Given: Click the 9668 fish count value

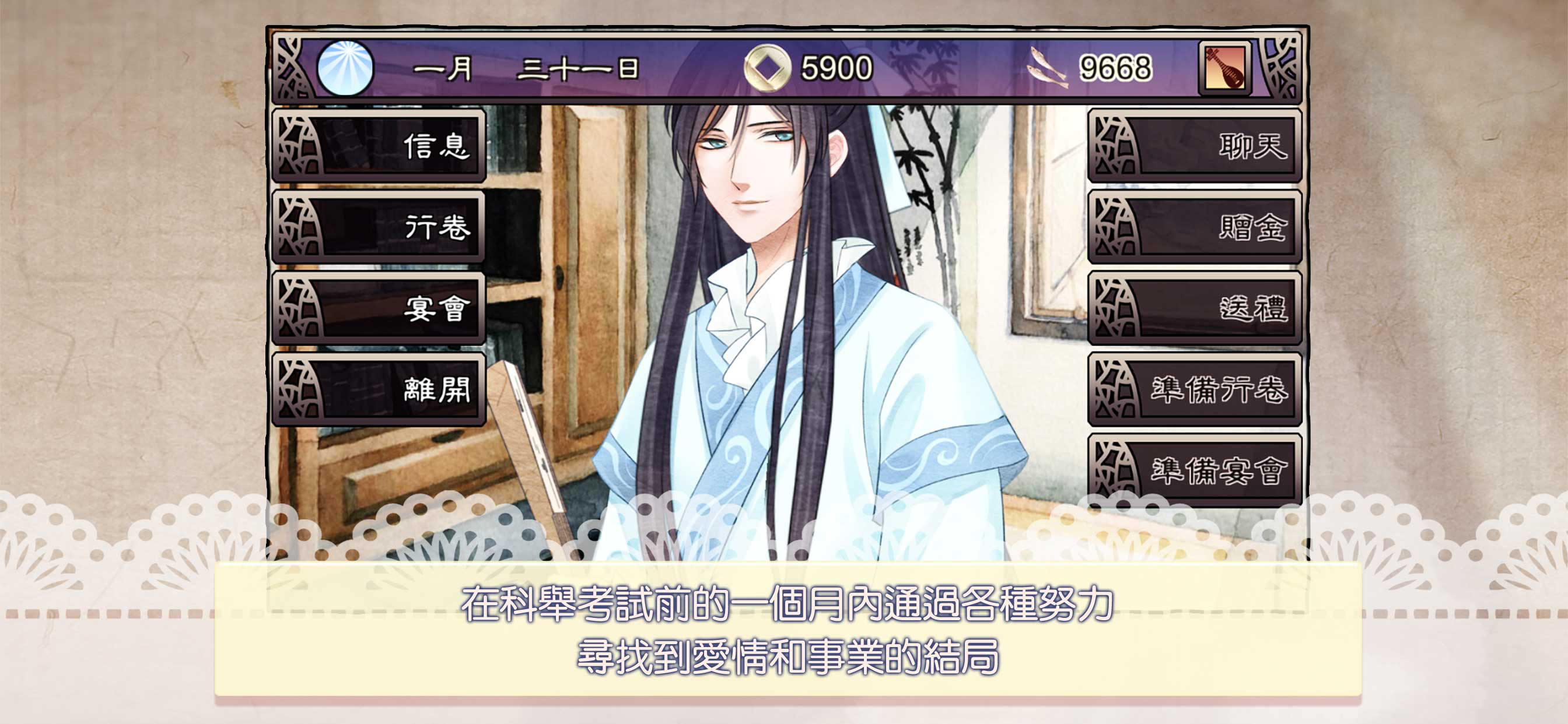Looking at the screenshot, I should (1115, 68).
